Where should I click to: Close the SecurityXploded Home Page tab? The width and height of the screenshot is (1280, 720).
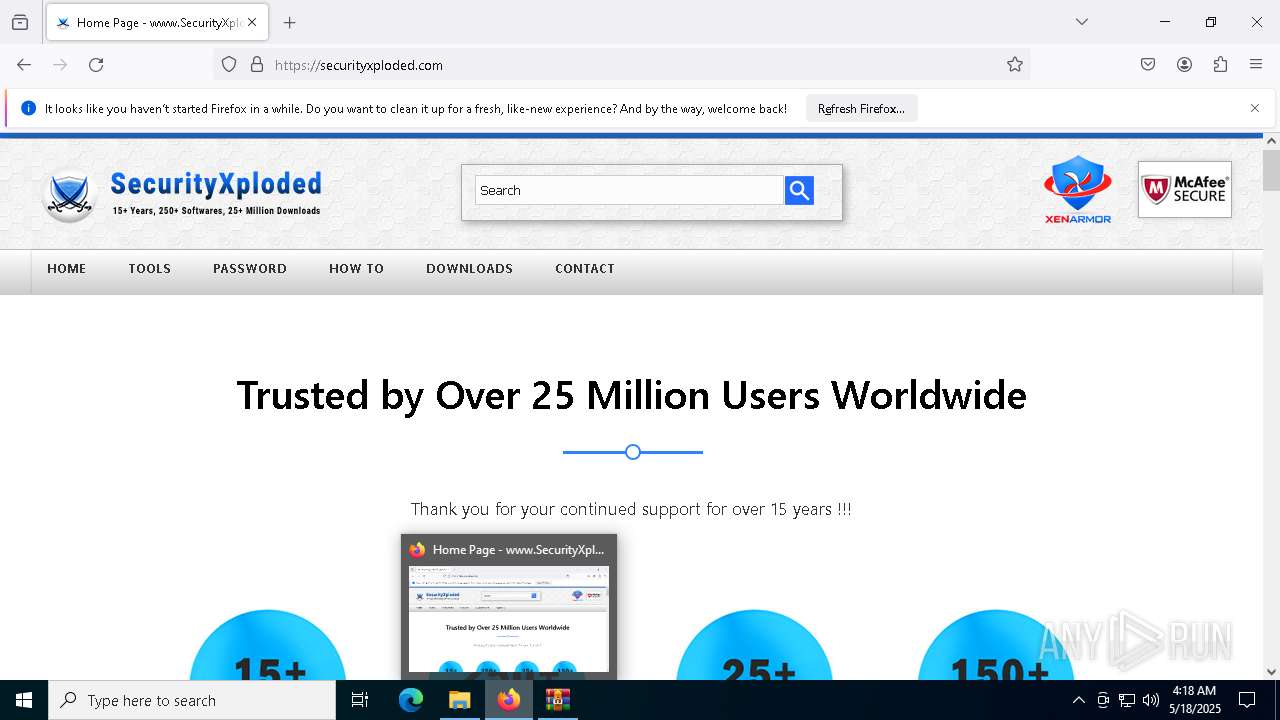click(252, 22)
